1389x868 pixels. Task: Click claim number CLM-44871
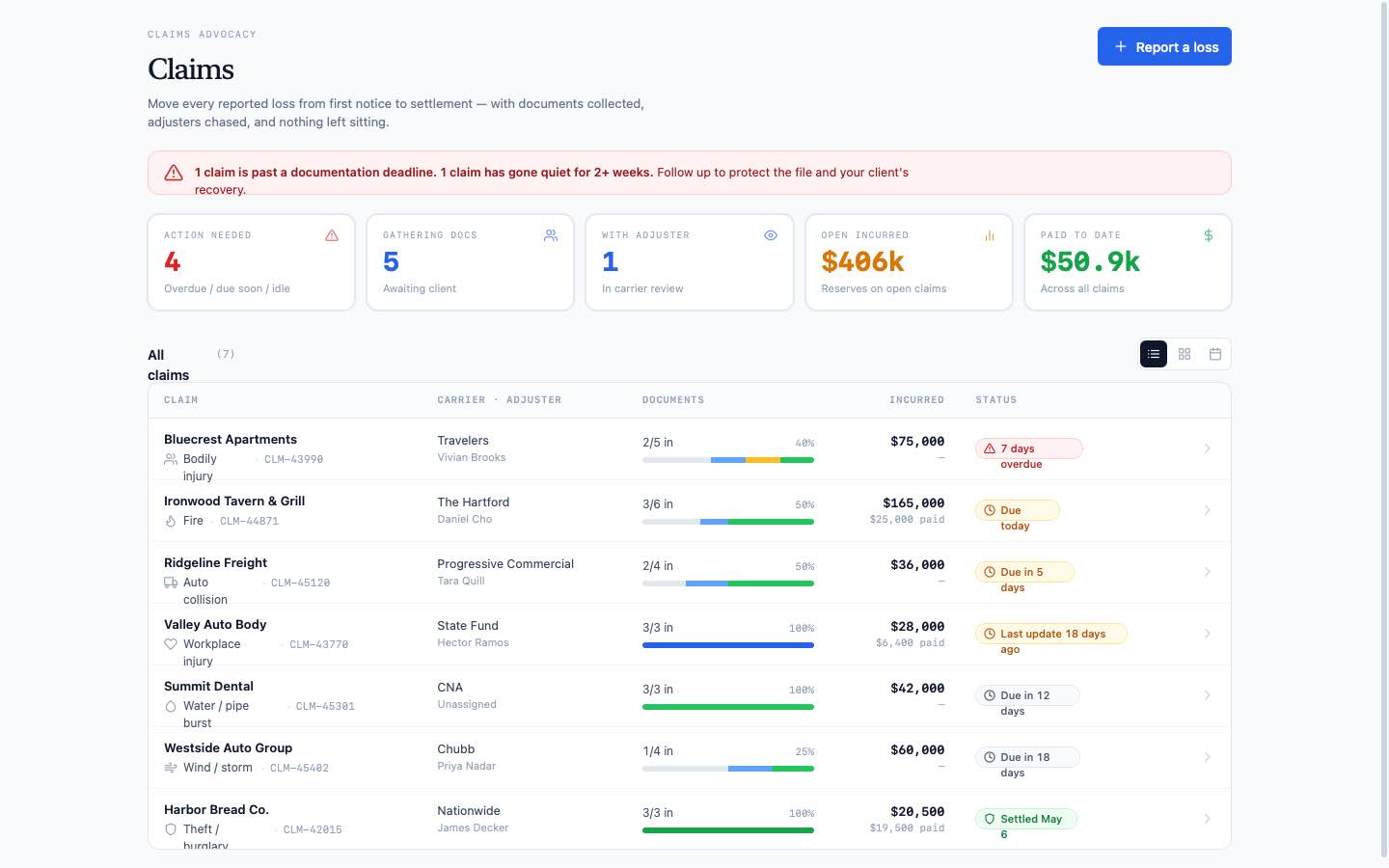pos(249,522)
